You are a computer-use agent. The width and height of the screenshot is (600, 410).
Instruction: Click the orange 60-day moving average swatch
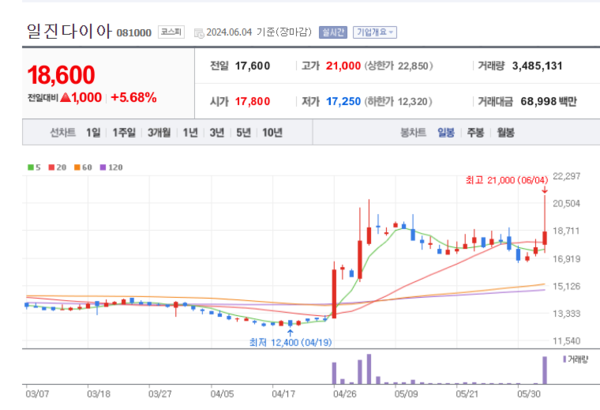(77, 167)
